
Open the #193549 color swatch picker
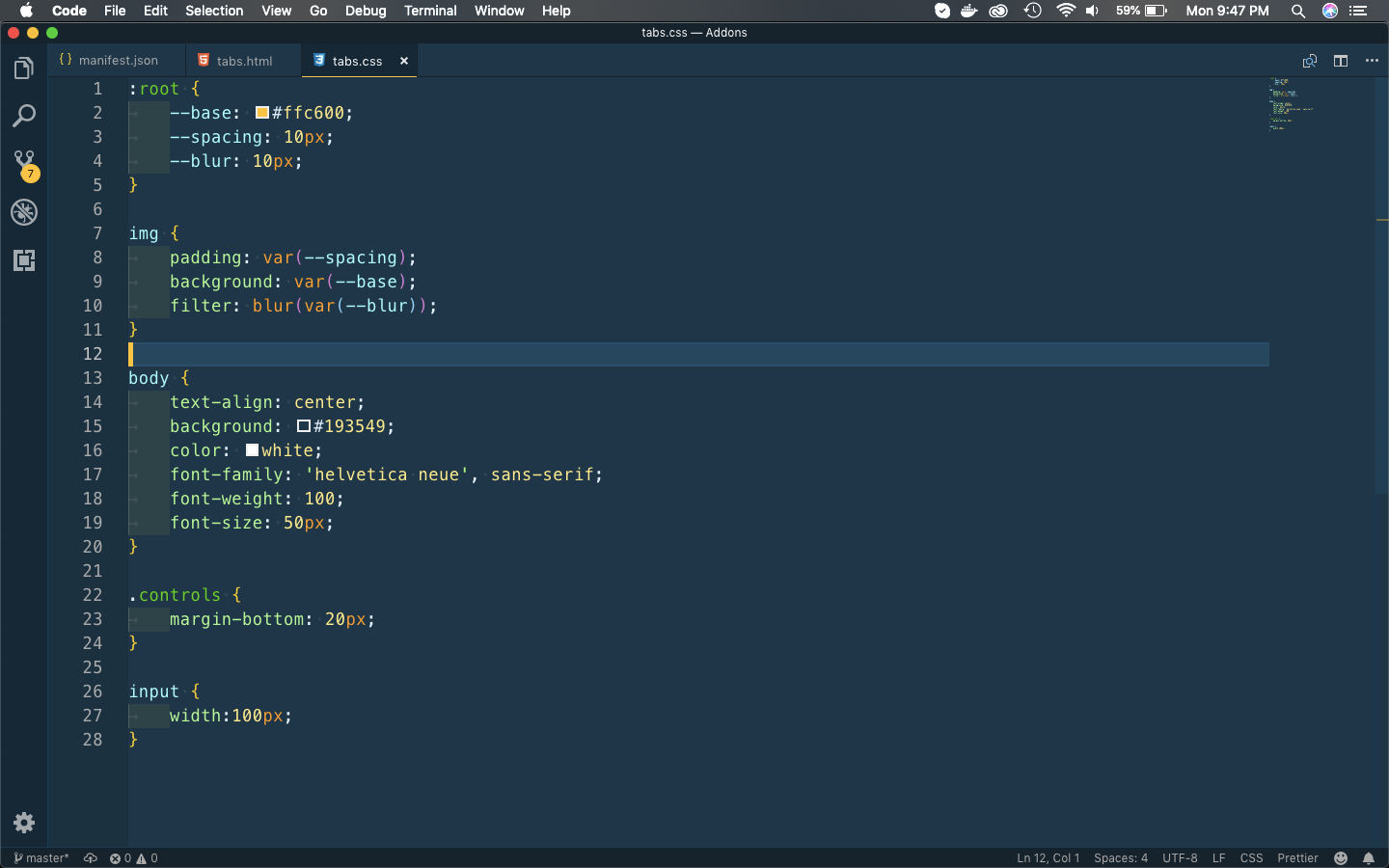coord(304,426)
